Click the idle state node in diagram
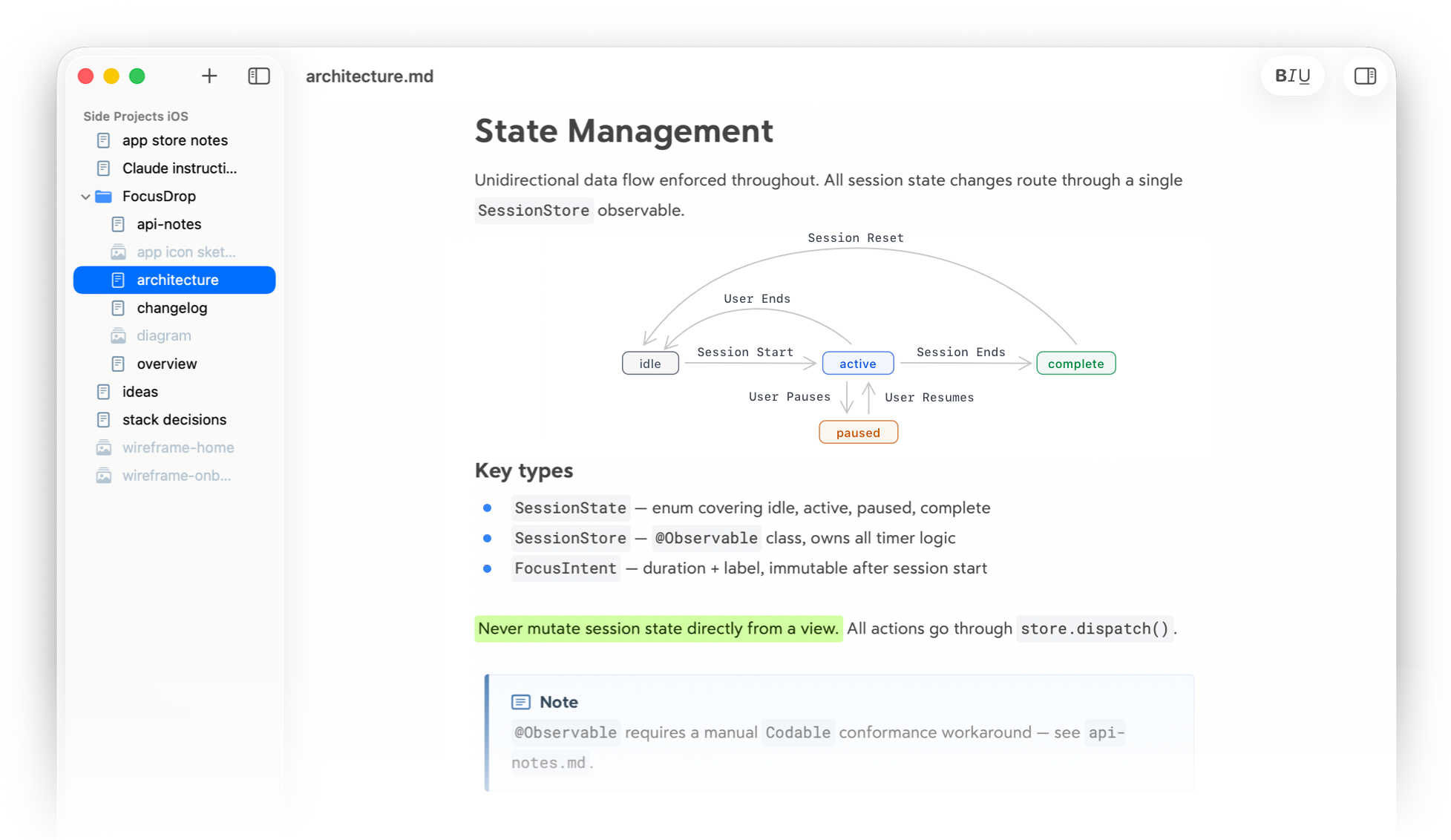1451x840 pixels. point(650,364)
